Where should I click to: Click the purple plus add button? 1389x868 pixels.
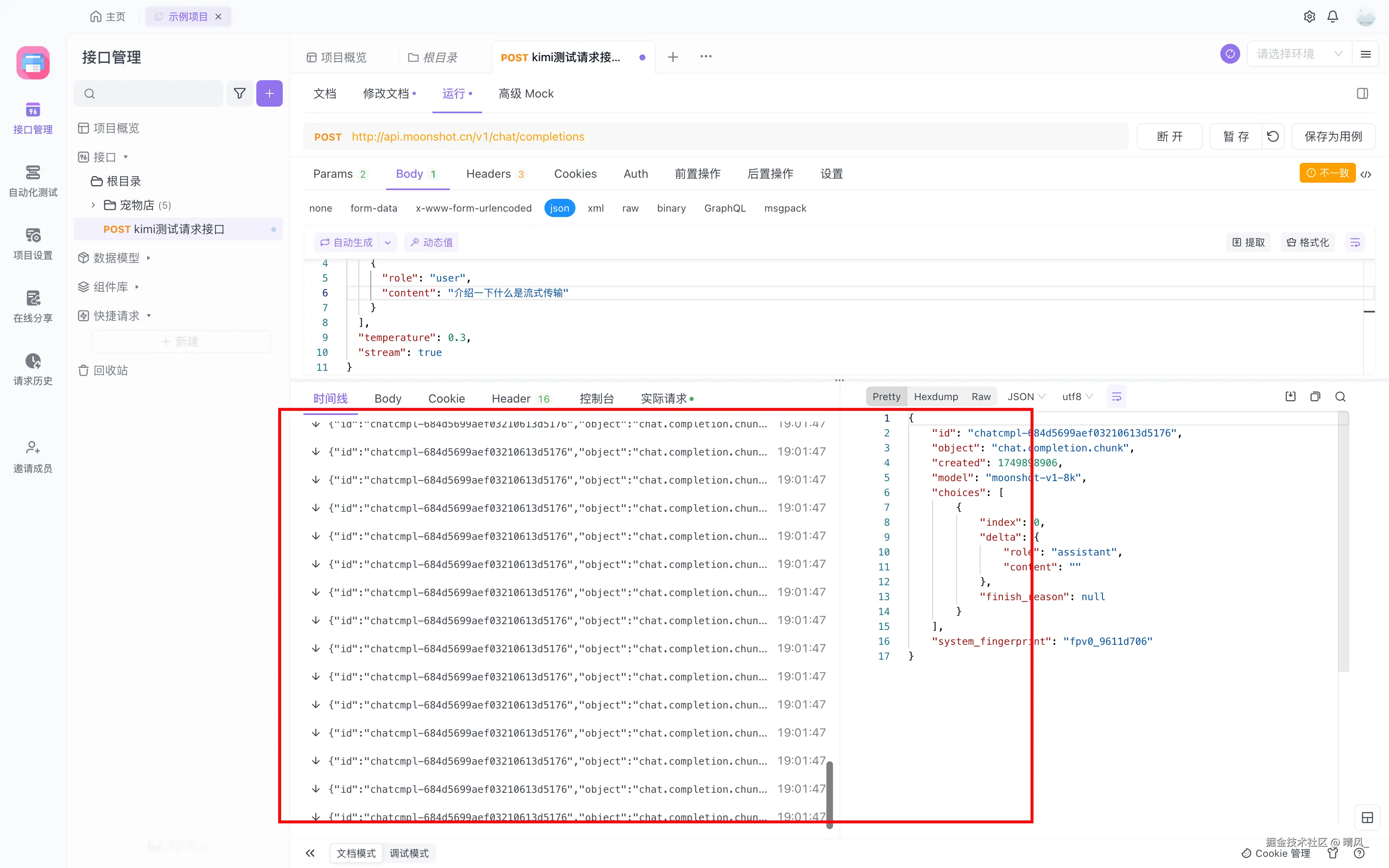click(269, 93)
